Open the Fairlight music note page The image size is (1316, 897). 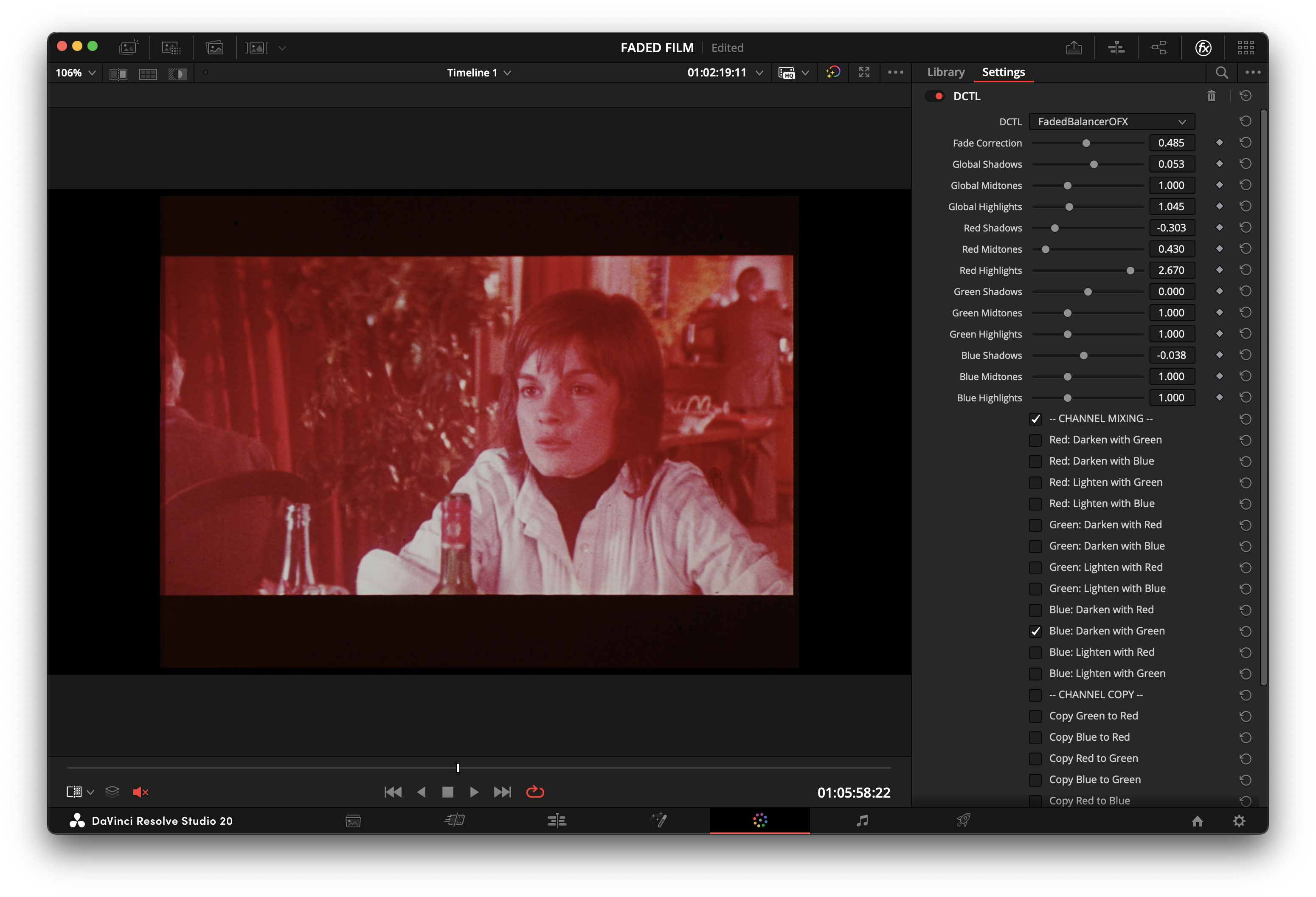(x=862, y=820)
